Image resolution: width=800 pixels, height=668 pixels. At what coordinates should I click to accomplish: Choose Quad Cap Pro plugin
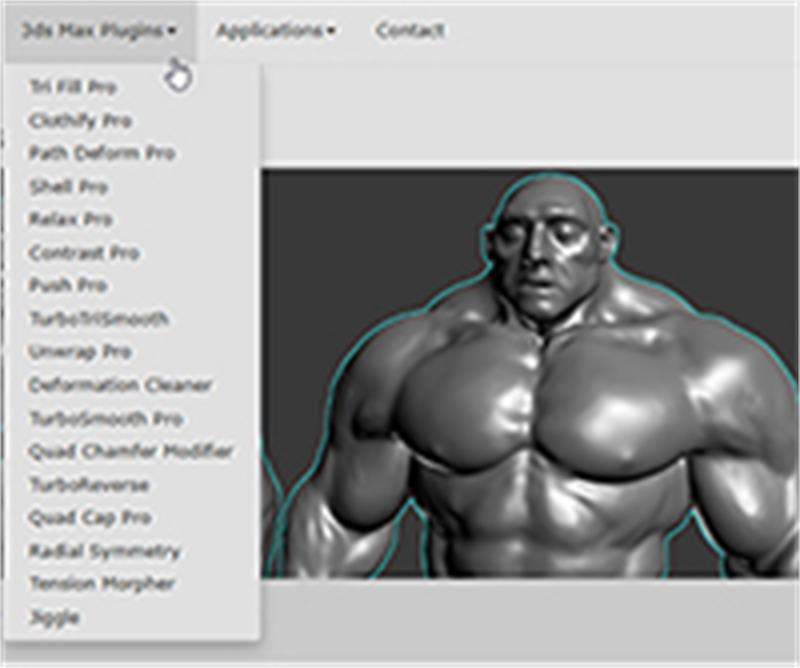pyautogui.click(x=90, y=518)
